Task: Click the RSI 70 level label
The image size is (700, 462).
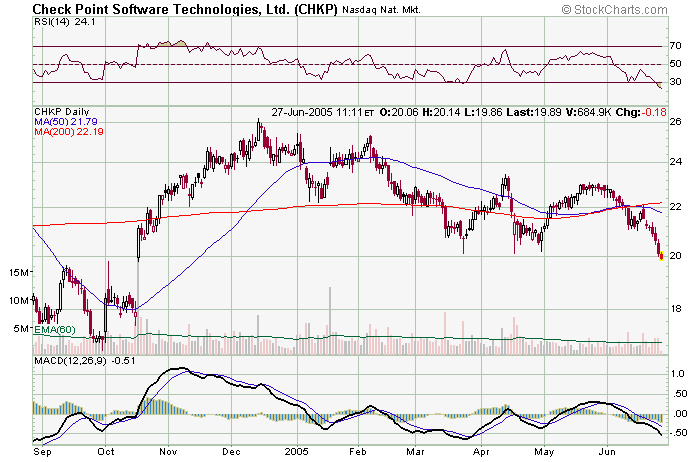Action: 675,46
